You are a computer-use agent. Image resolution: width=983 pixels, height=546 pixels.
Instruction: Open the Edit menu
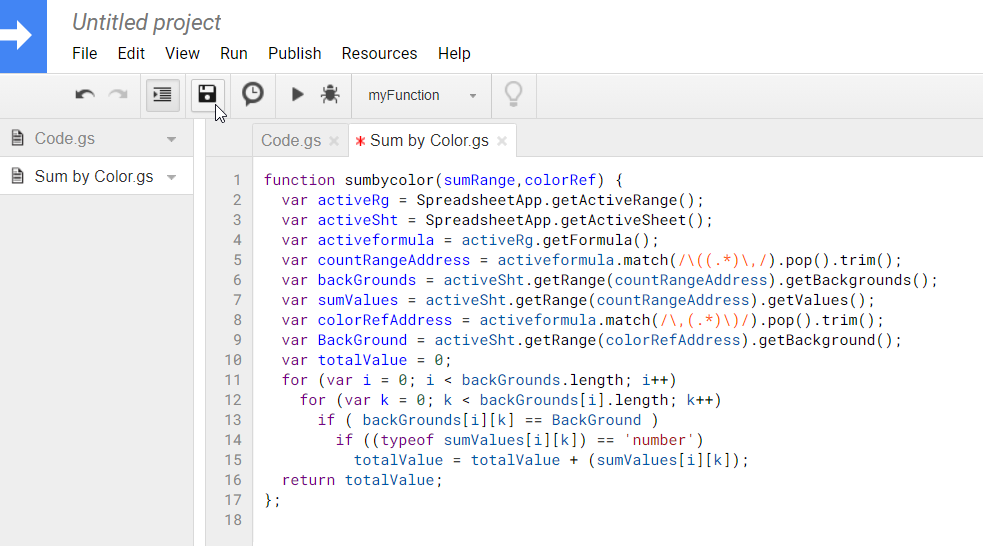coord(131,53)
